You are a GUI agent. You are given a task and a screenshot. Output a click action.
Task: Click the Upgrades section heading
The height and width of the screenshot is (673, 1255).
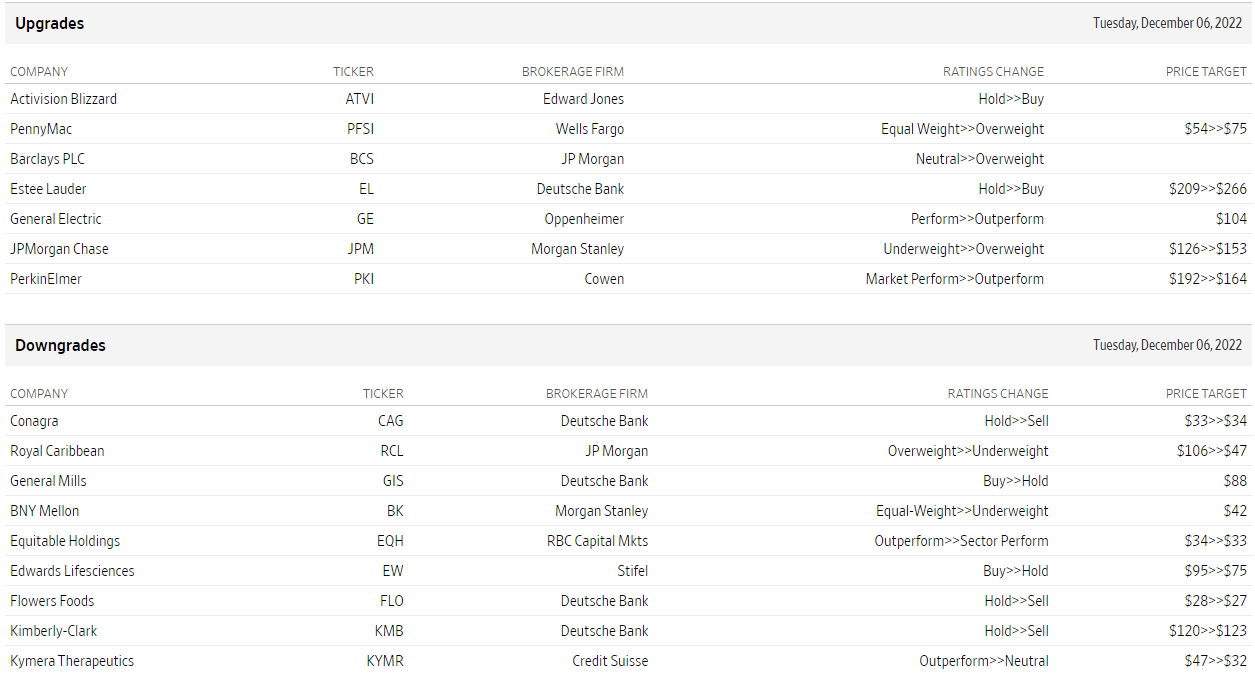[x=50, y=24]
